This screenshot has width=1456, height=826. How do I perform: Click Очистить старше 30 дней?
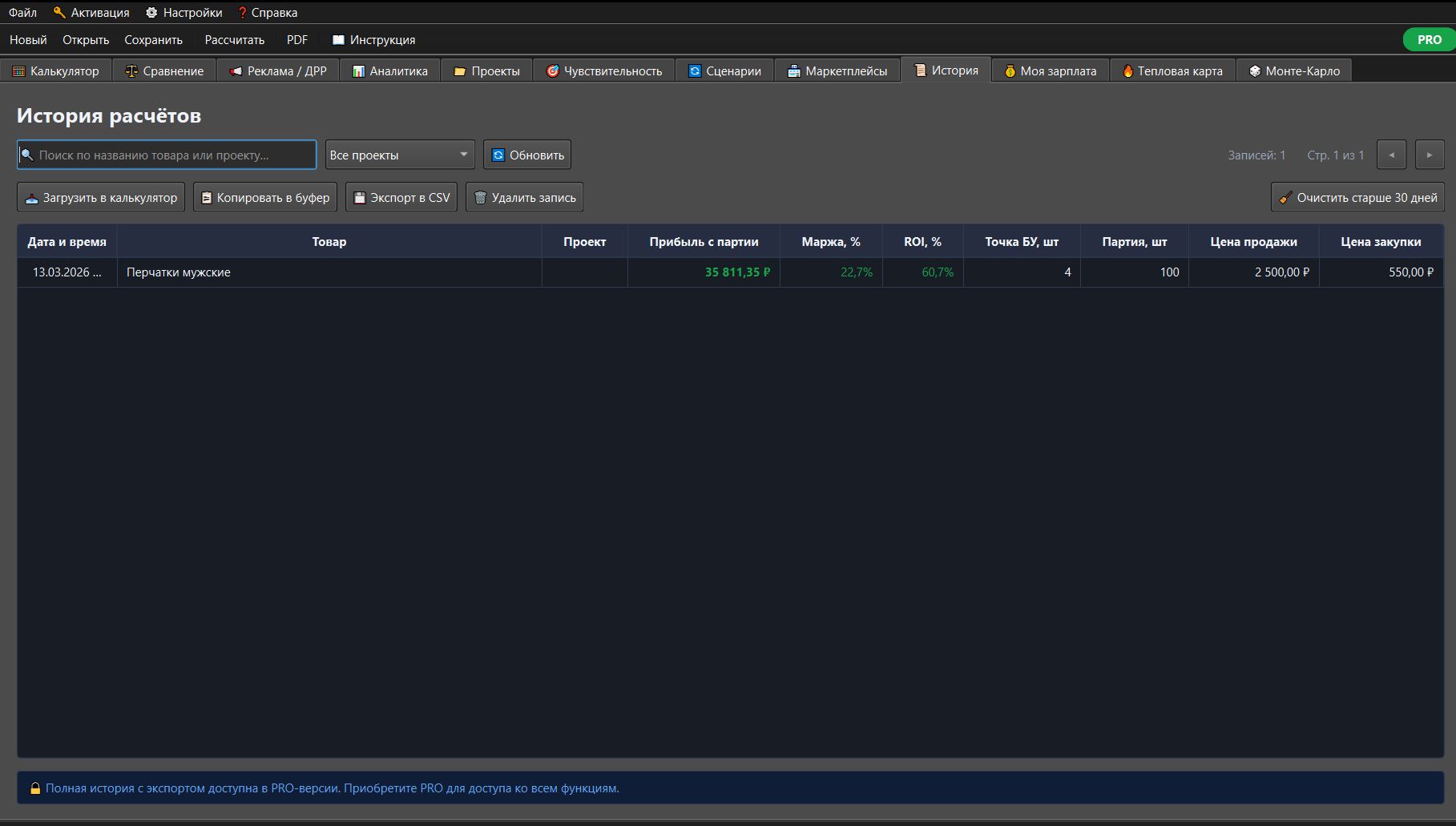(x=1357, y=197)
